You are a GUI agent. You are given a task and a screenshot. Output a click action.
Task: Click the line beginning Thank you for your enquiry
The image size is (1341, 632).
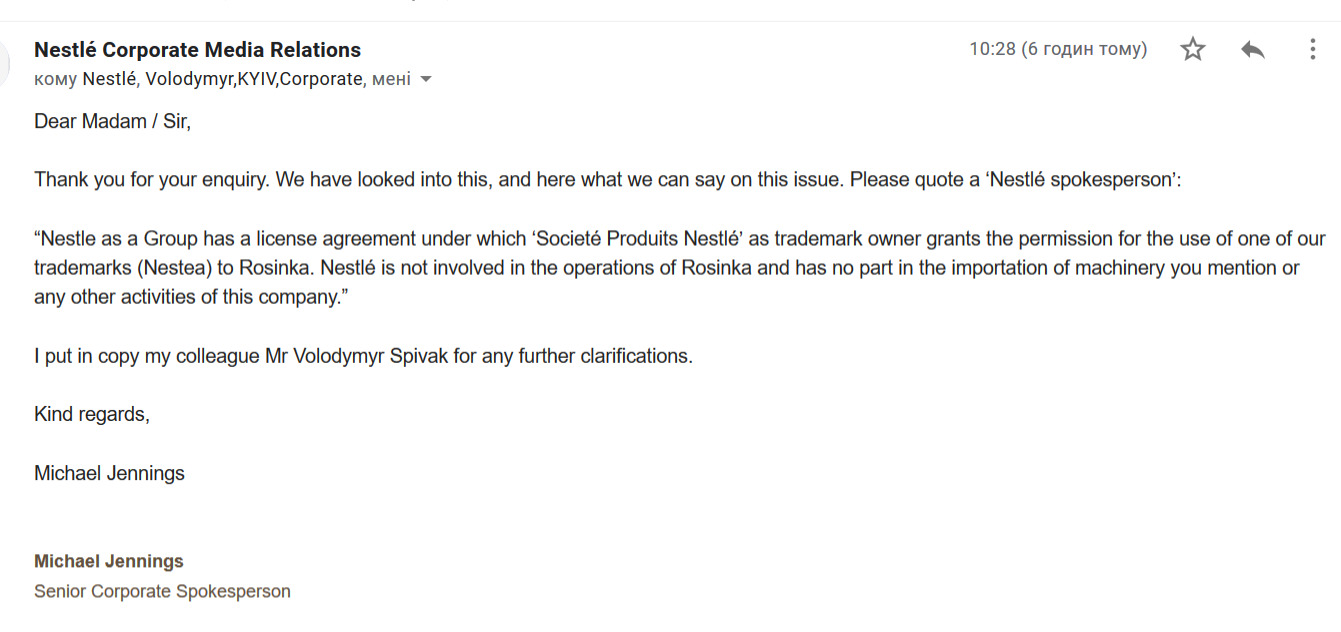click(x=608, y=180)
